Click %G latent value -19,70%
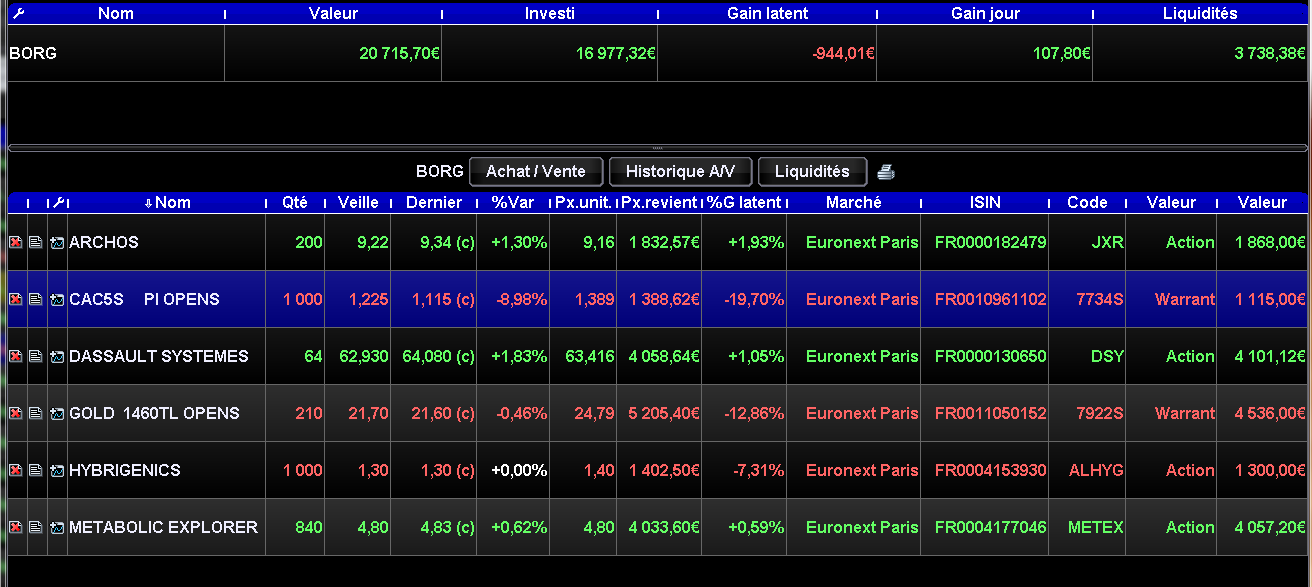The width and height of the screenshot is (1312, 587). click(x=754, y=300)
